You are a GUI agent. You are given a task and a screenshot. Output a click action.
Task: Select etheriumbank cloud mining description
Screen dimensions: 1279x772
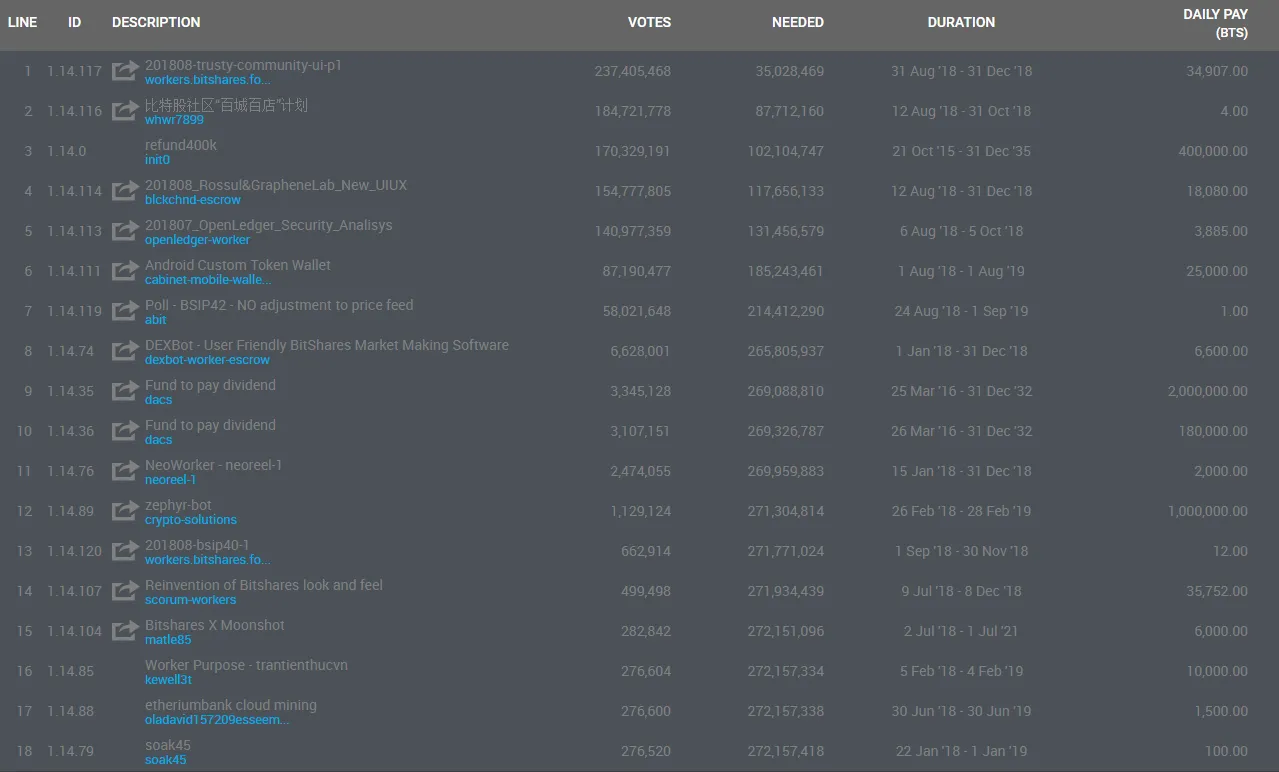tap(231, 705)
